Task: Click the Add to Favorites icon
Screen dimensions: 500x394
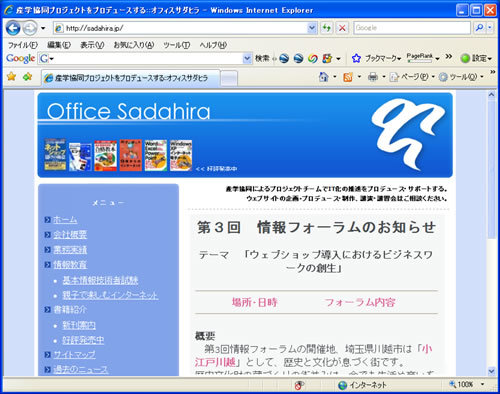Action: tap(27, 77)
